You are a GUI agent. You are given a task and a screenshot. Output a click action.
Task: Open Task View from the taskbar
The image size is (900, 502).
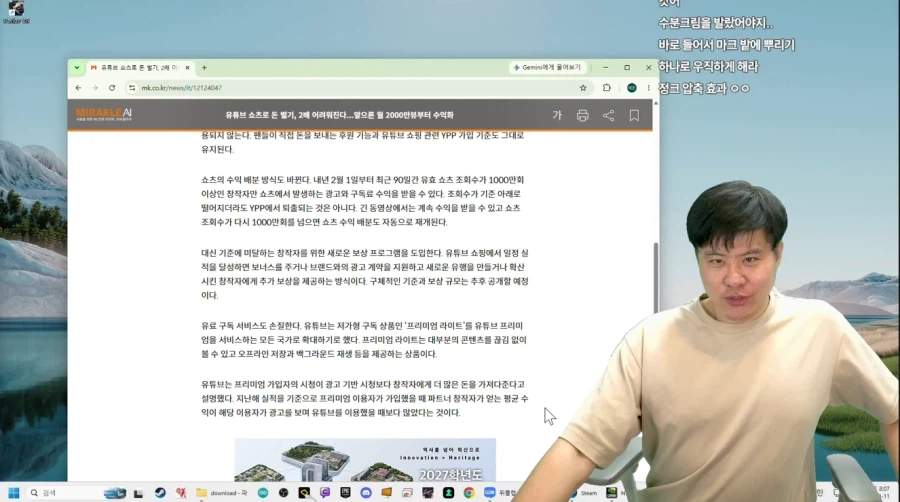coord(138,493)
